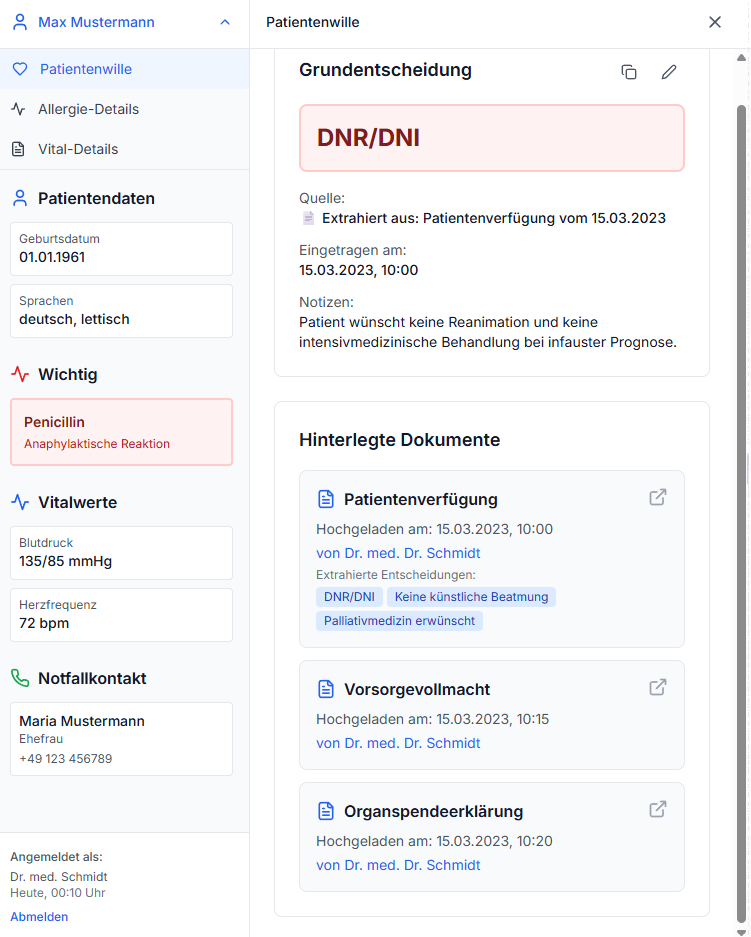Open Allergie-Details in the sidebar
Image resolution: width=751 pixels, height=937 pixels.
(88, 109)
